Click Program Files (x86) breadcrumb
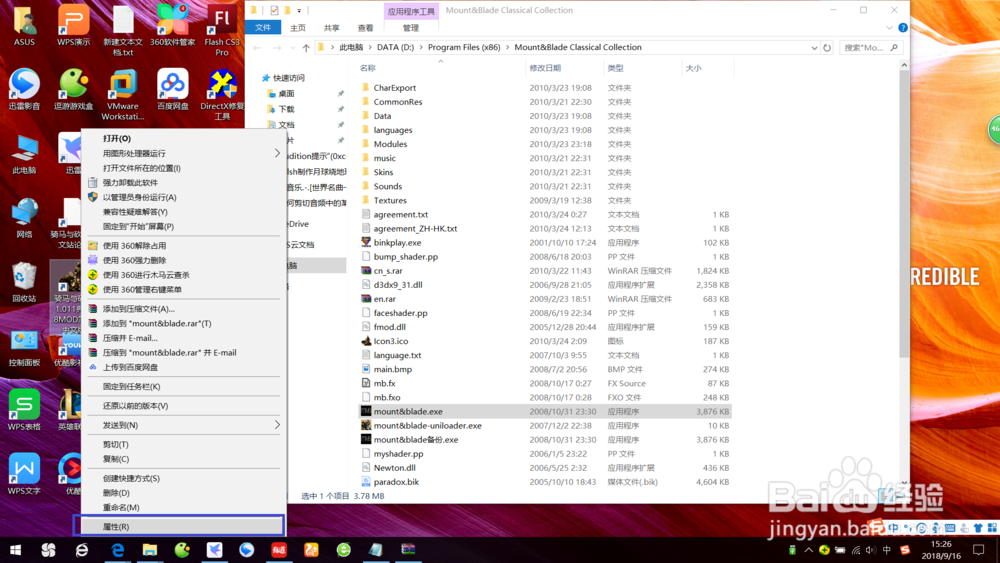 [464, 47]
